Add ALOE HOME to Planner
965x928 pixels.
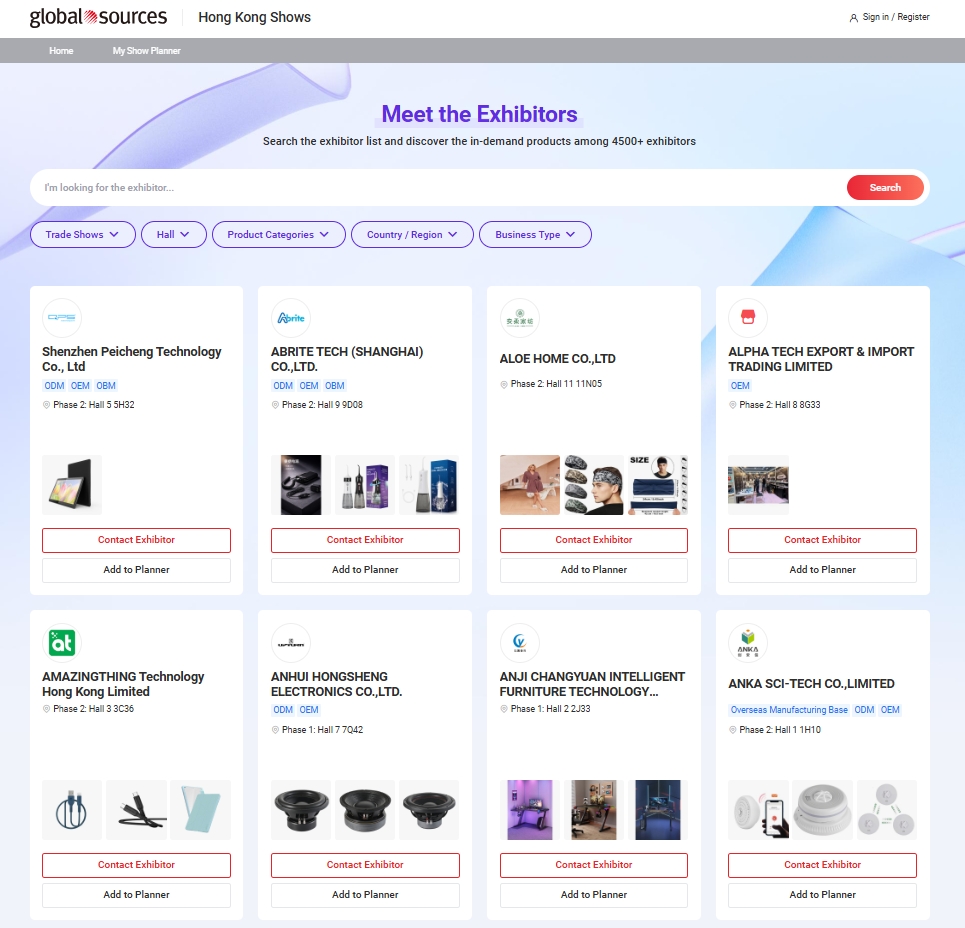click(x=594, y=570)
